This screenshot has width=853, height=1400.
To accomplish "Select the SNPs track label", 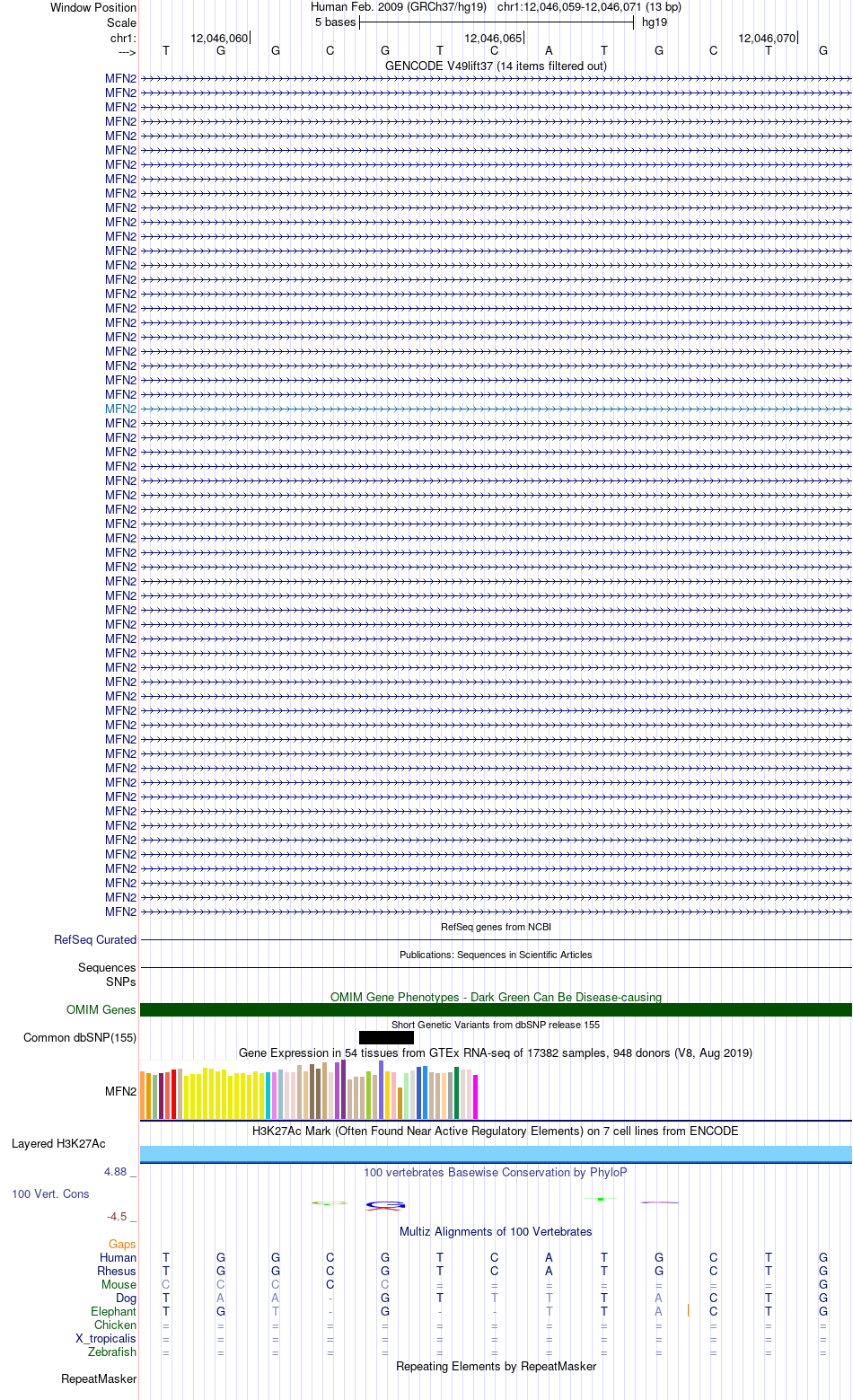I will 121,982.
